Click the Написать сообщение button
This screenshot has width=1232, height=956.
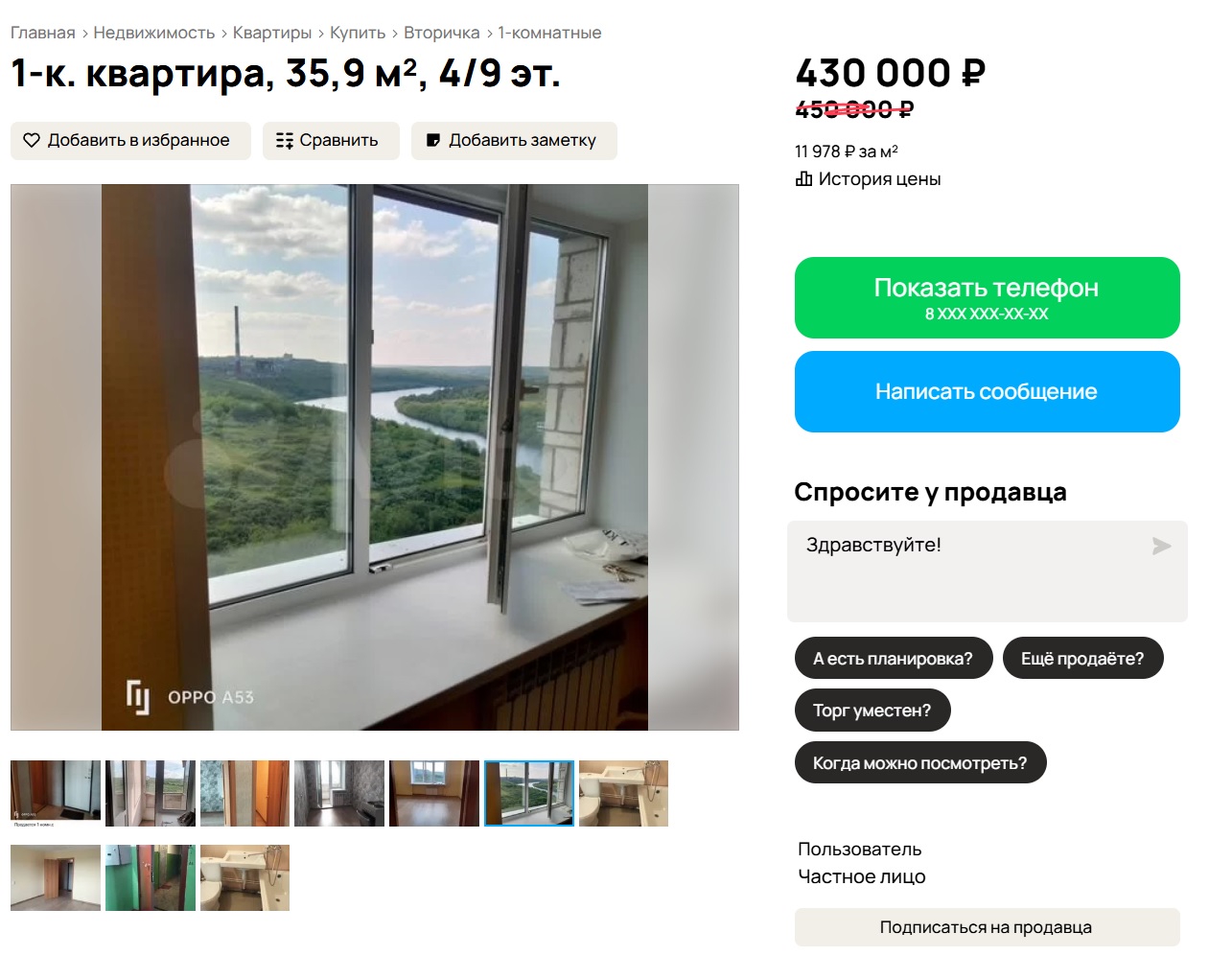[987, 391]
